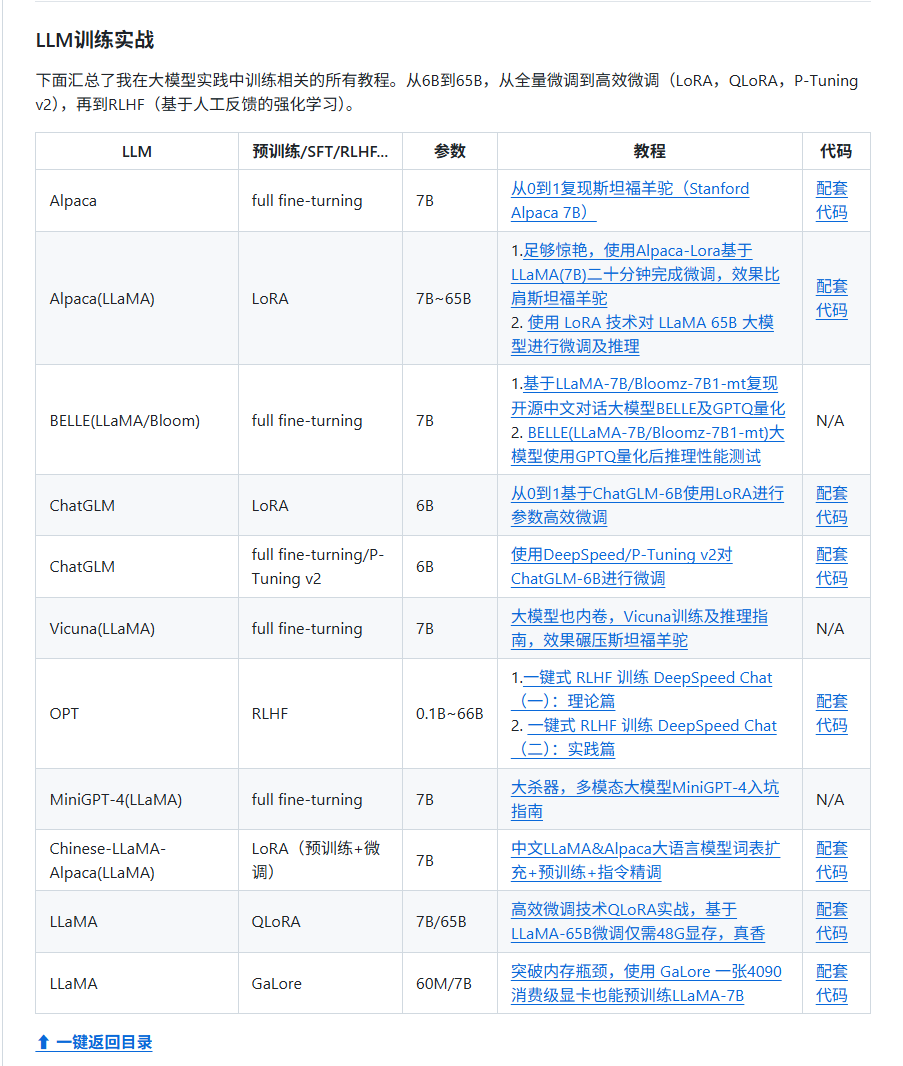The height and width of the screenshot is (1066, 903).
Task: Open DeepSpeed Chat (二) 实践篇 link
Action: tap(644, 738)
